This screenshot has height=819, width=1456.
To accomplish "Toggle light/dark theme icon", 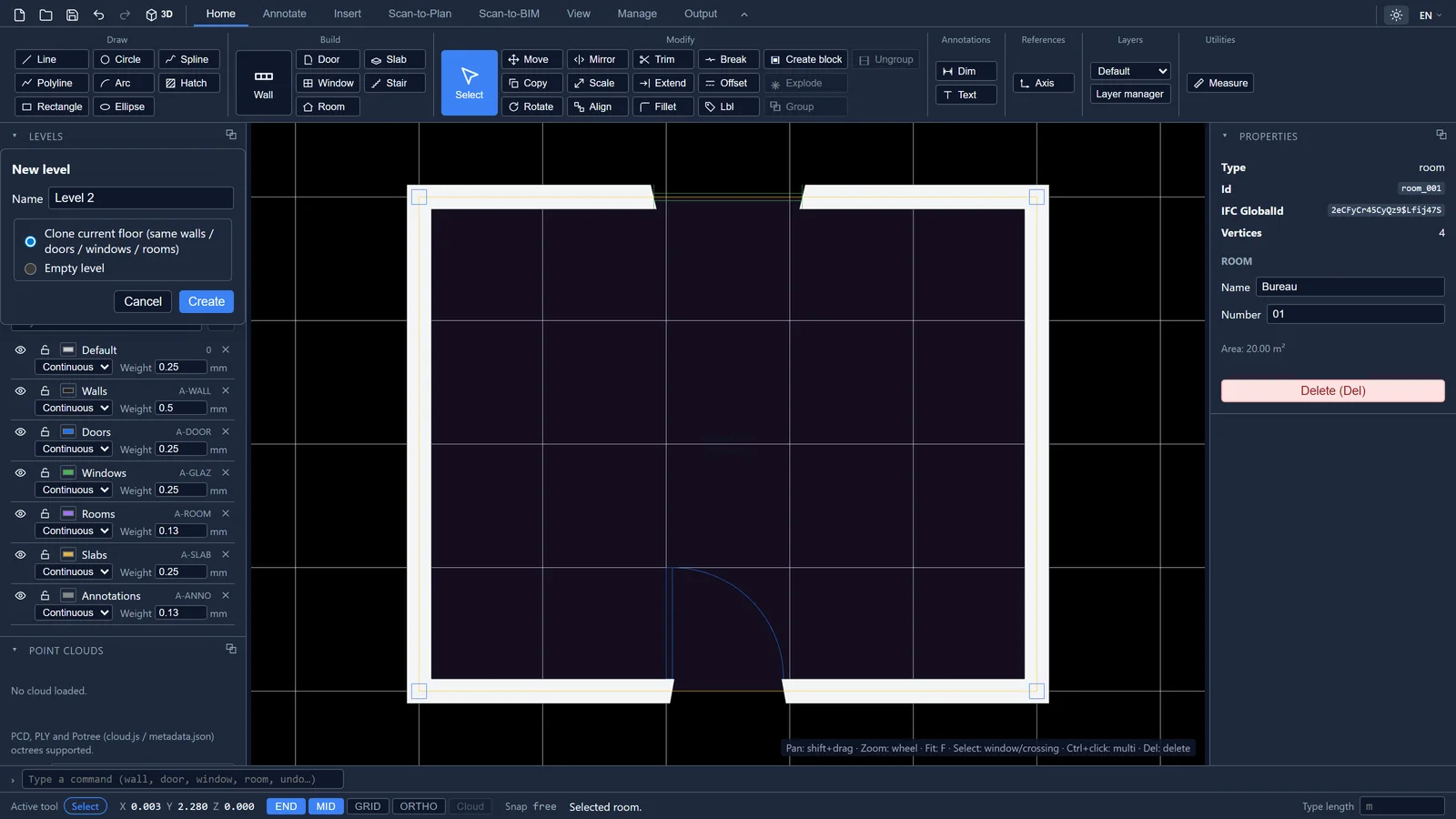I will (x=1396, y=15).
